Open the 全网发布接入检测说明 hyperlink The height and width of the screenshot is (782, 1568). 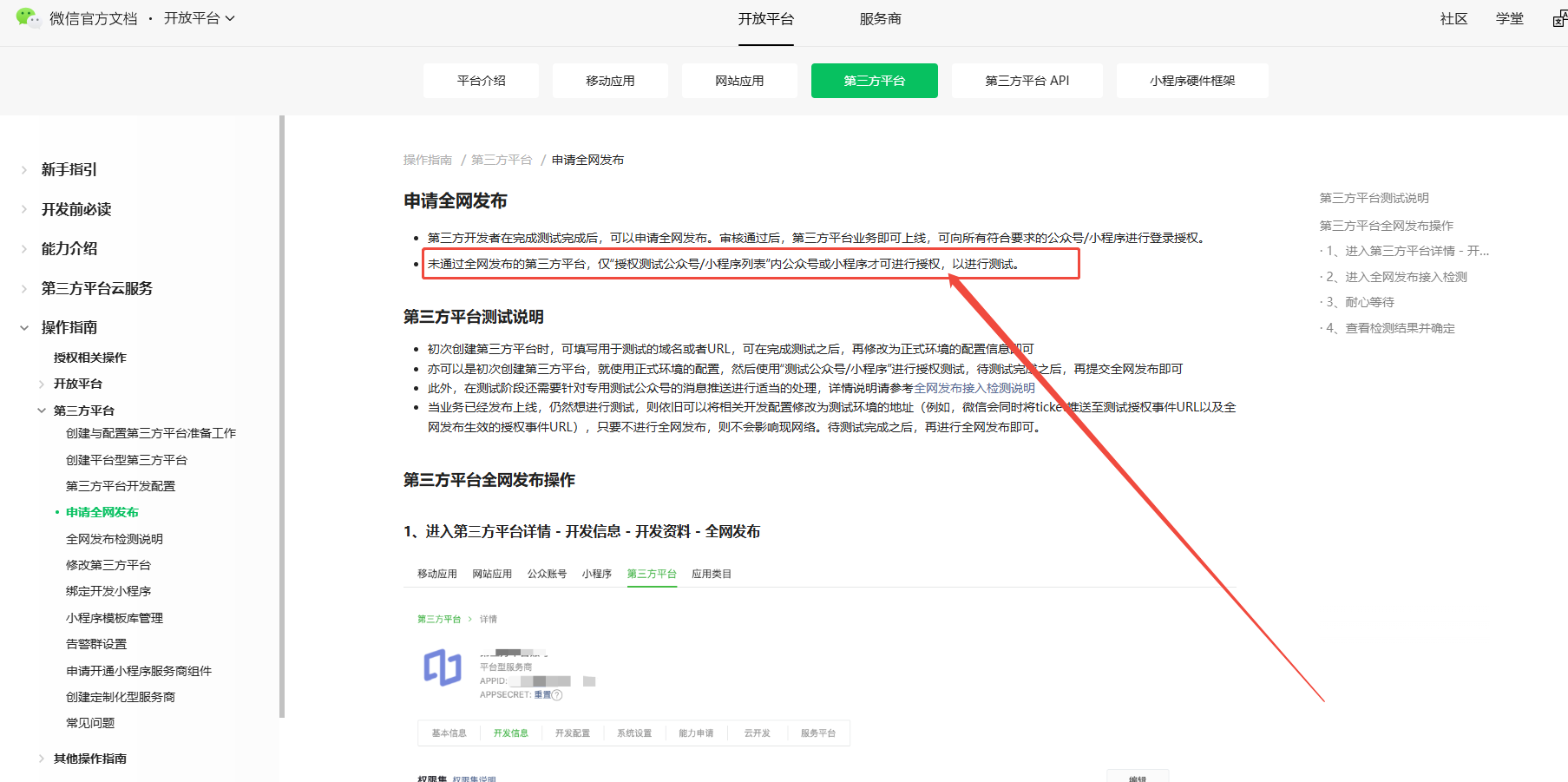pos(974,388)
